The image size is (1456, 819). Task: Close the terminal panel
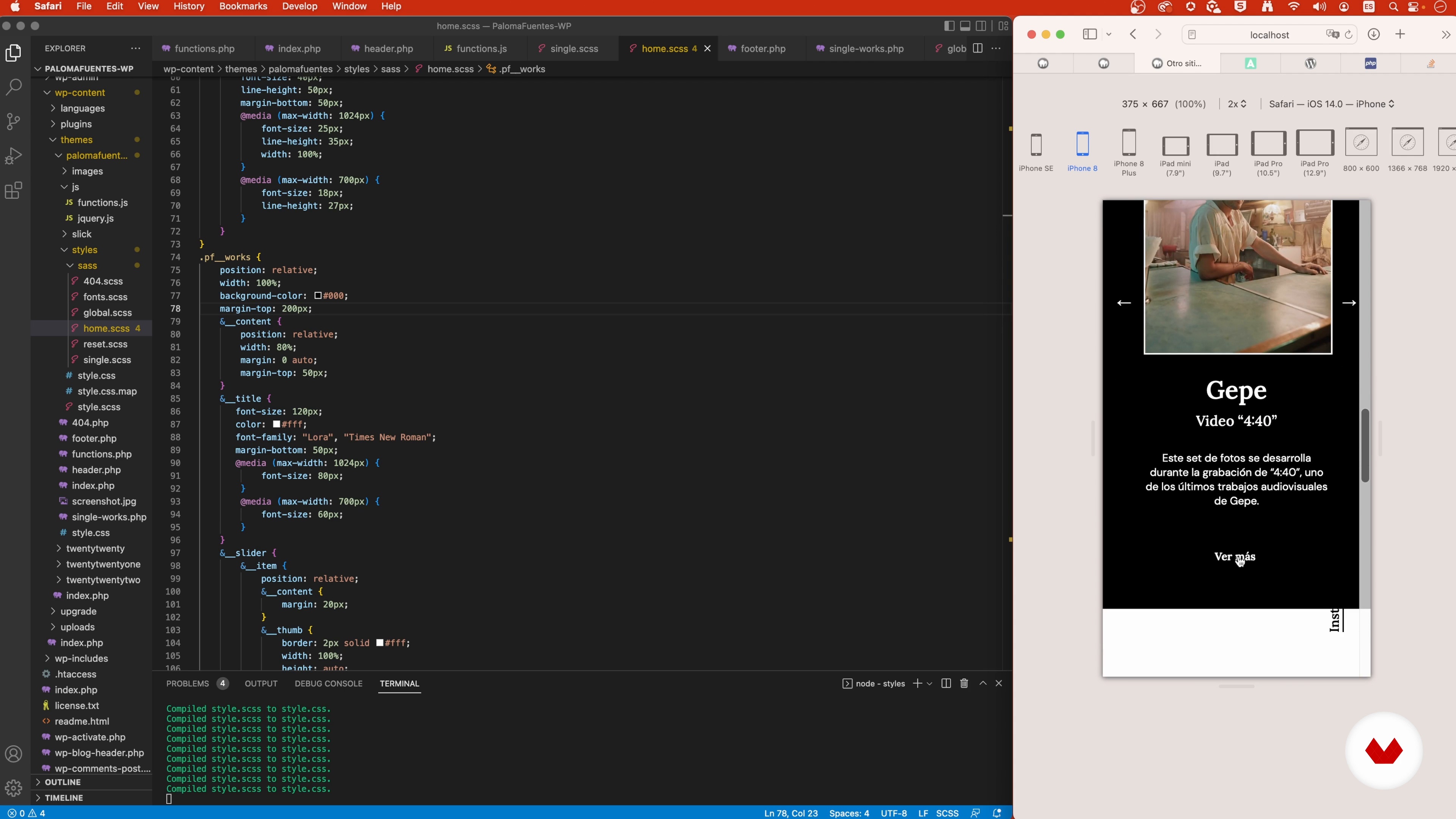click(x=999, y=683)
